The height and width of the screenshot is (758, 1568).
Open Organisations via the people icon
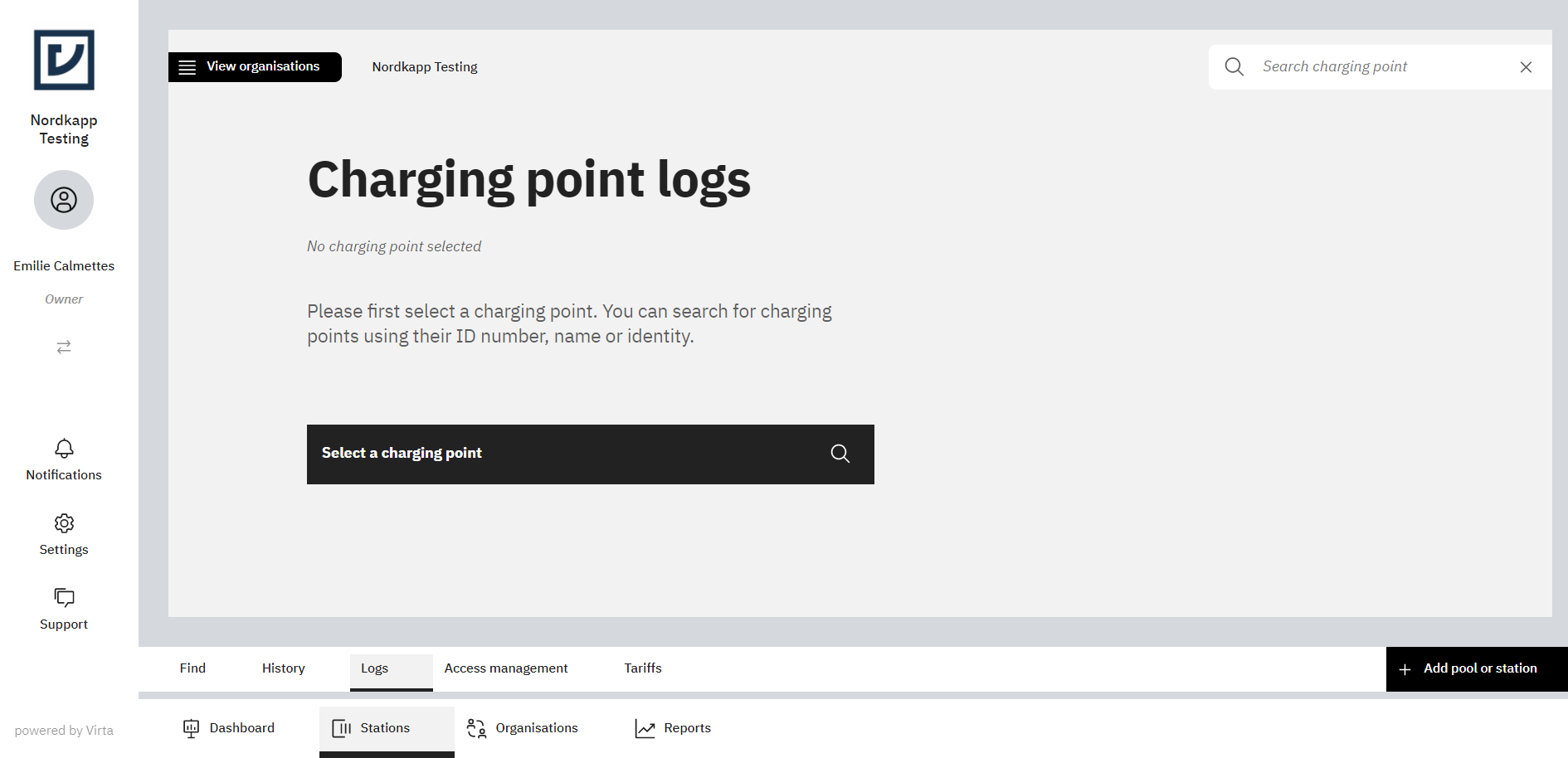(x=476, y=727)
